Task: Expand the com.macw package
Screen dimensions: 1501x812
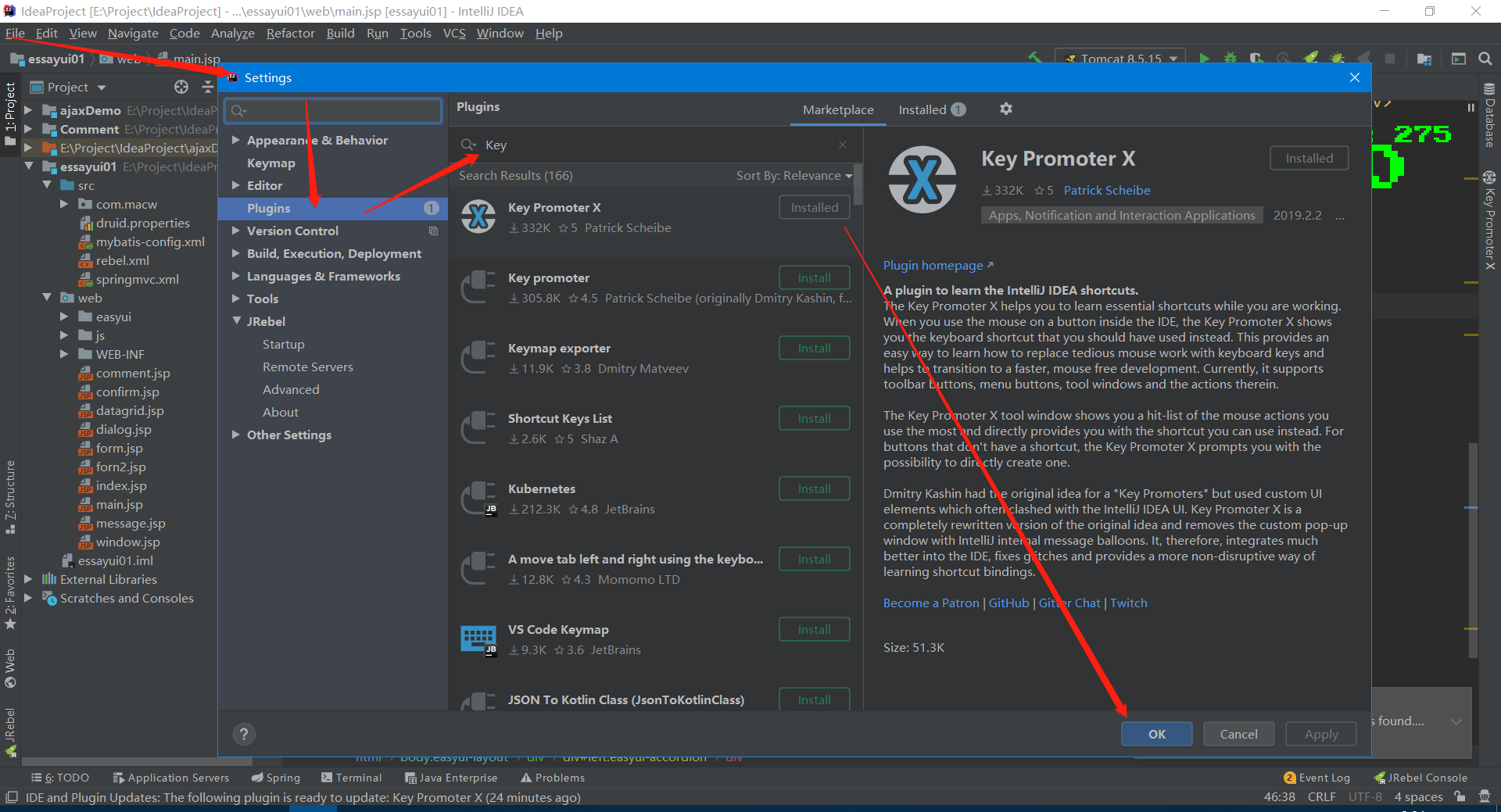Action: pos(64,204)
